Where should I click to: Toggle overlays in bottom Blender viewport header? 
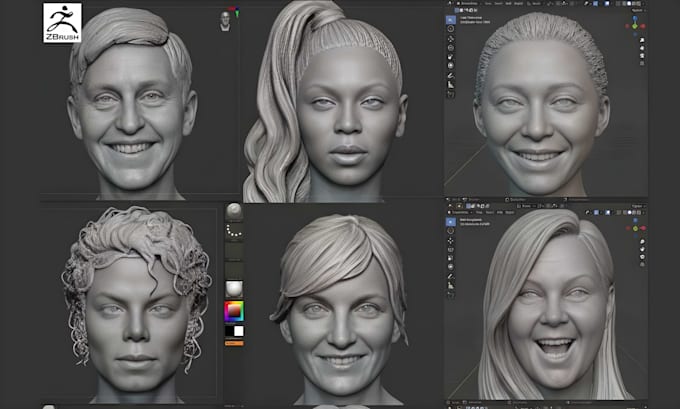click(x=607, y=213)
